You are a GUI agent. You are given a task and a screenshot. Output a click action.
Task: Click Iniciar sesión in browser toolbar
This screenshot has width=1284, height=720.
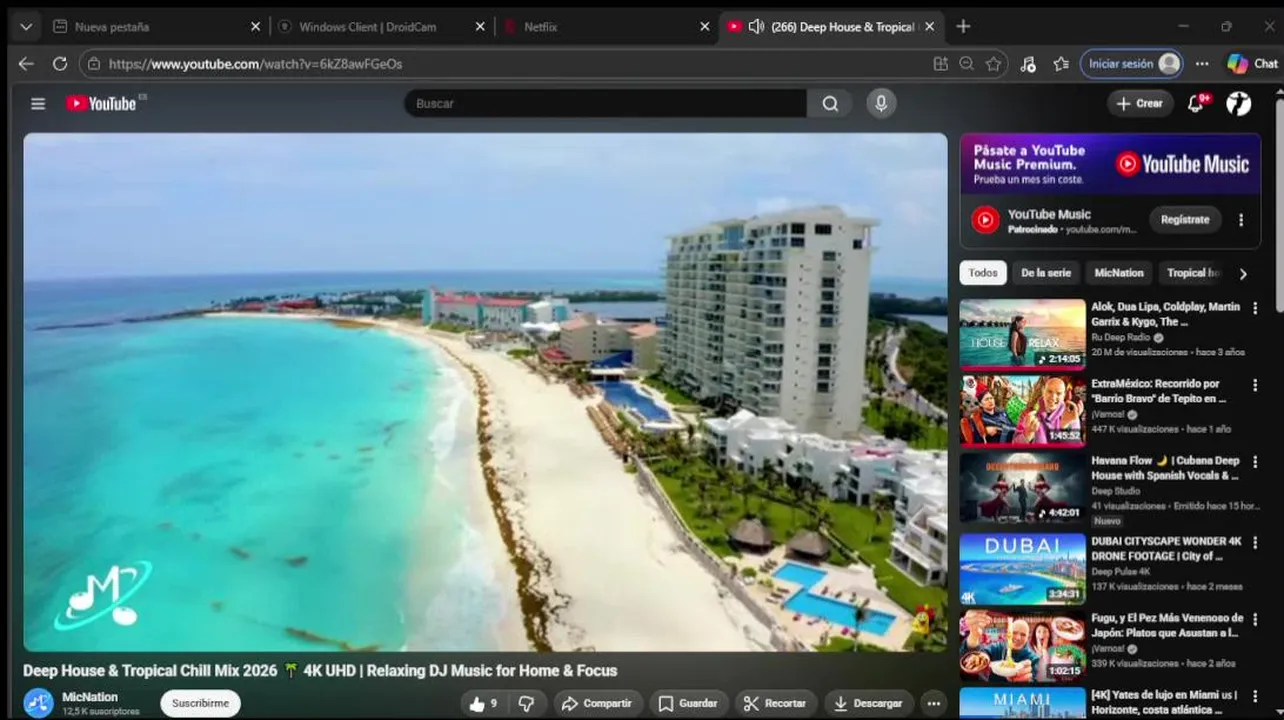click(x=1132, y=64)
